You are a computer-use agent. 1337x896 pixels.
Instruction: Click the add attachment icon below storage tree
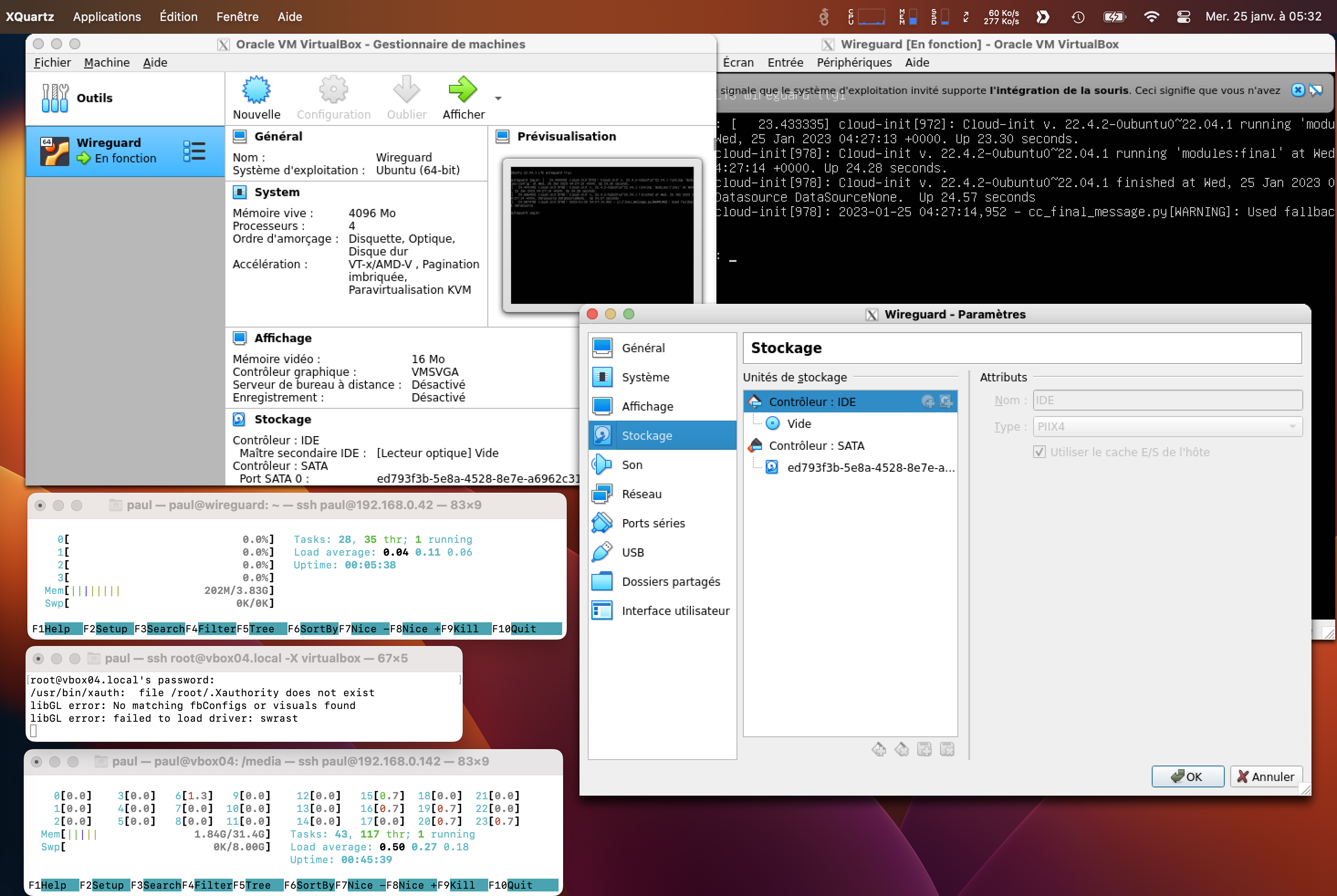(924, 749)
